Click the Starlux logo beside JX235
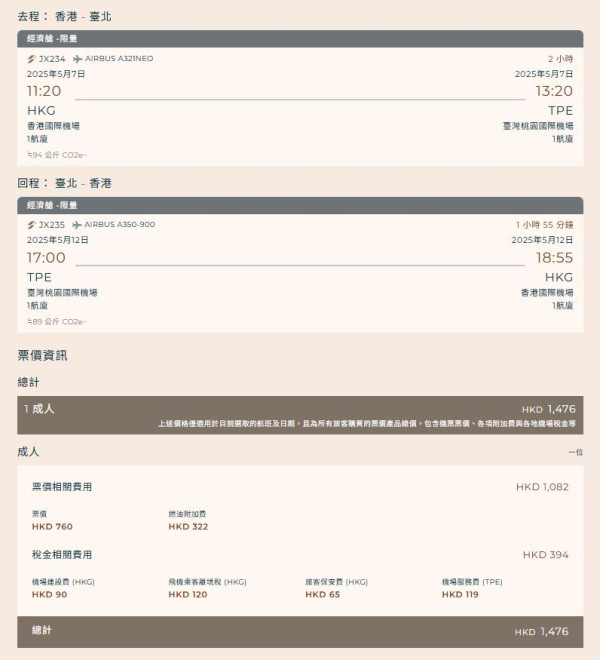This screenshot has height=660, width=600. pos(31,225)
